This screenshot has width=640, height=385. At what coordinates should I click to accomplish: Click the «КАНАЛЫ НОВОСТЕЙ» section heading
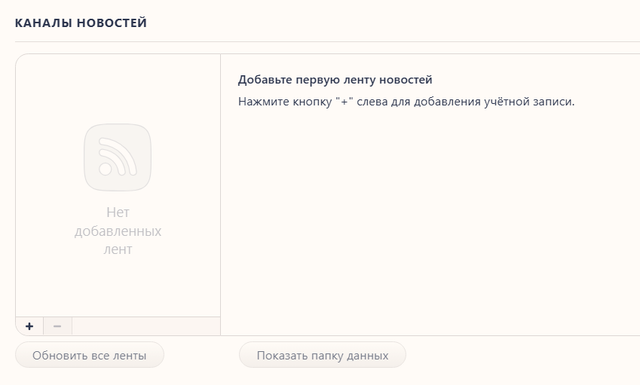[x=81, y=23]
